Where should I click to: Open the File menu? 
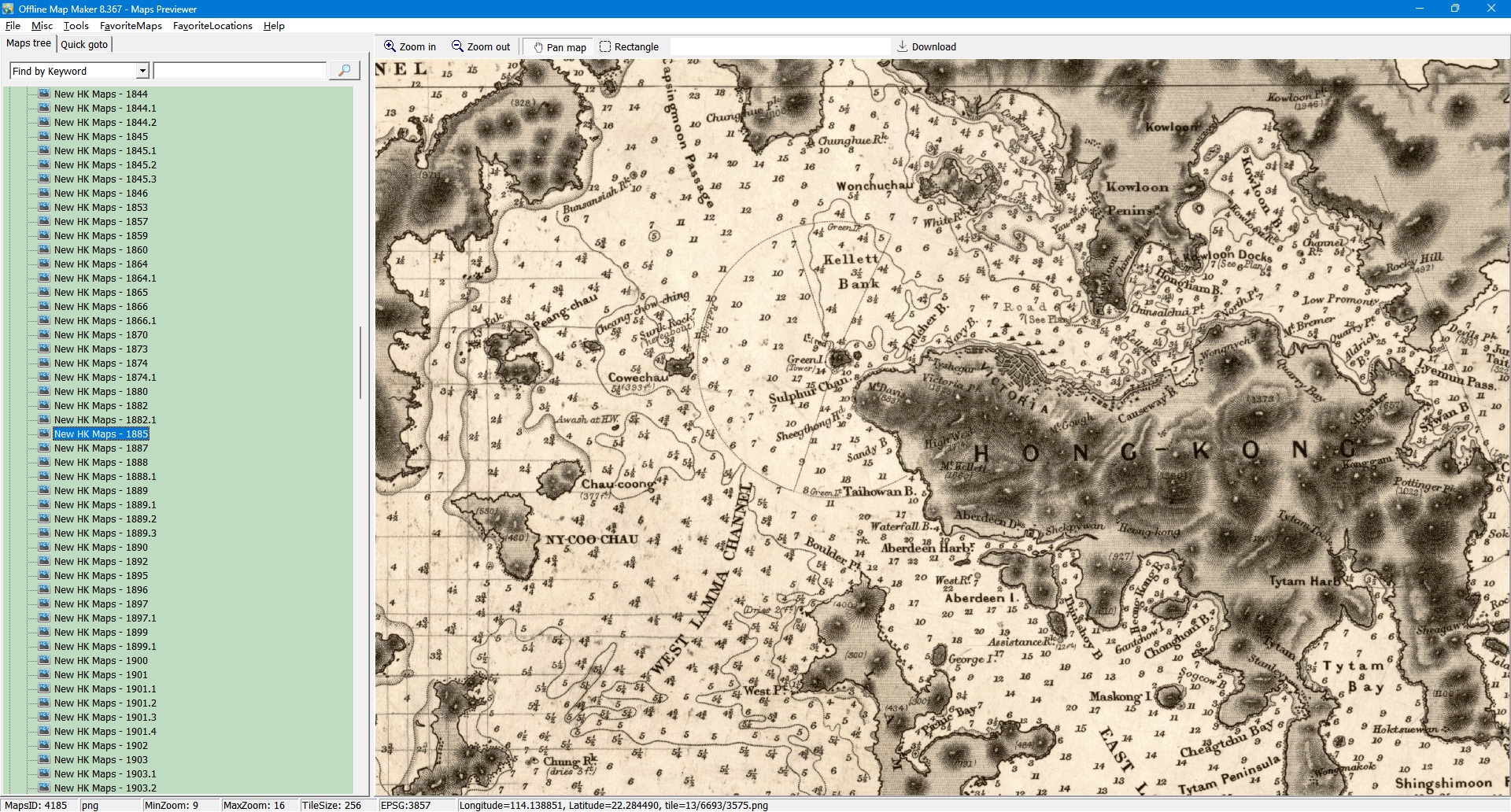point(13,26)
